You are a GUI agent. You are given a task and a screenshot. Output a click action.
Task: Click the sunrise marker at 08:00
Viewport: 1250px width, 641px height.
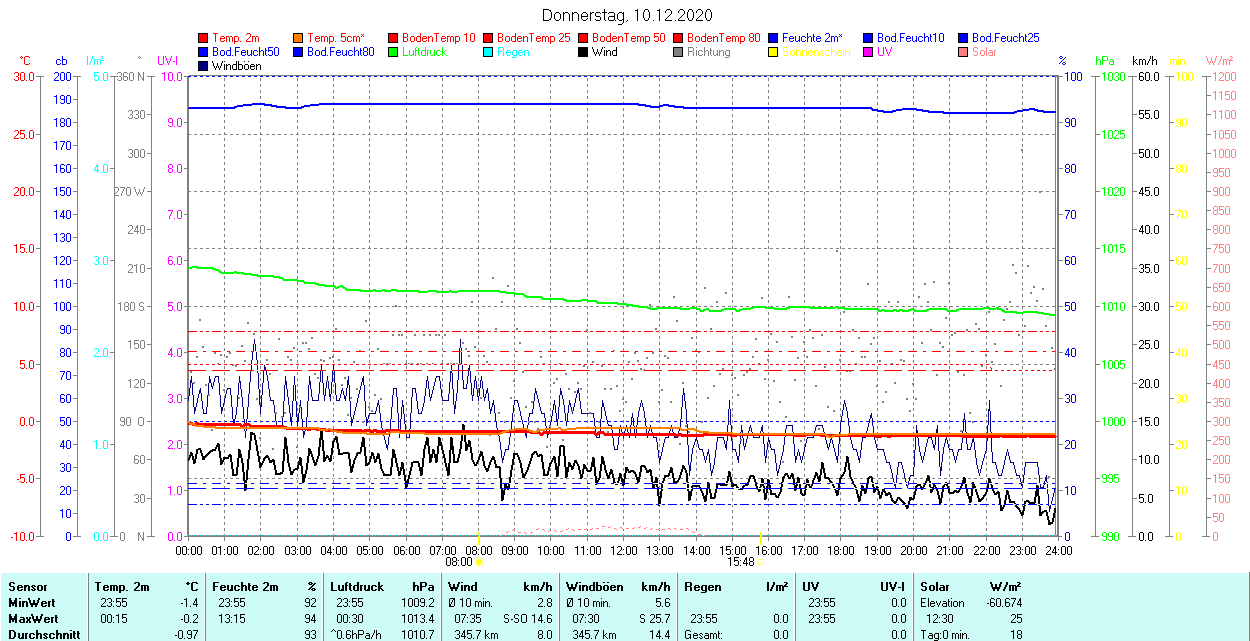[478, 562]
